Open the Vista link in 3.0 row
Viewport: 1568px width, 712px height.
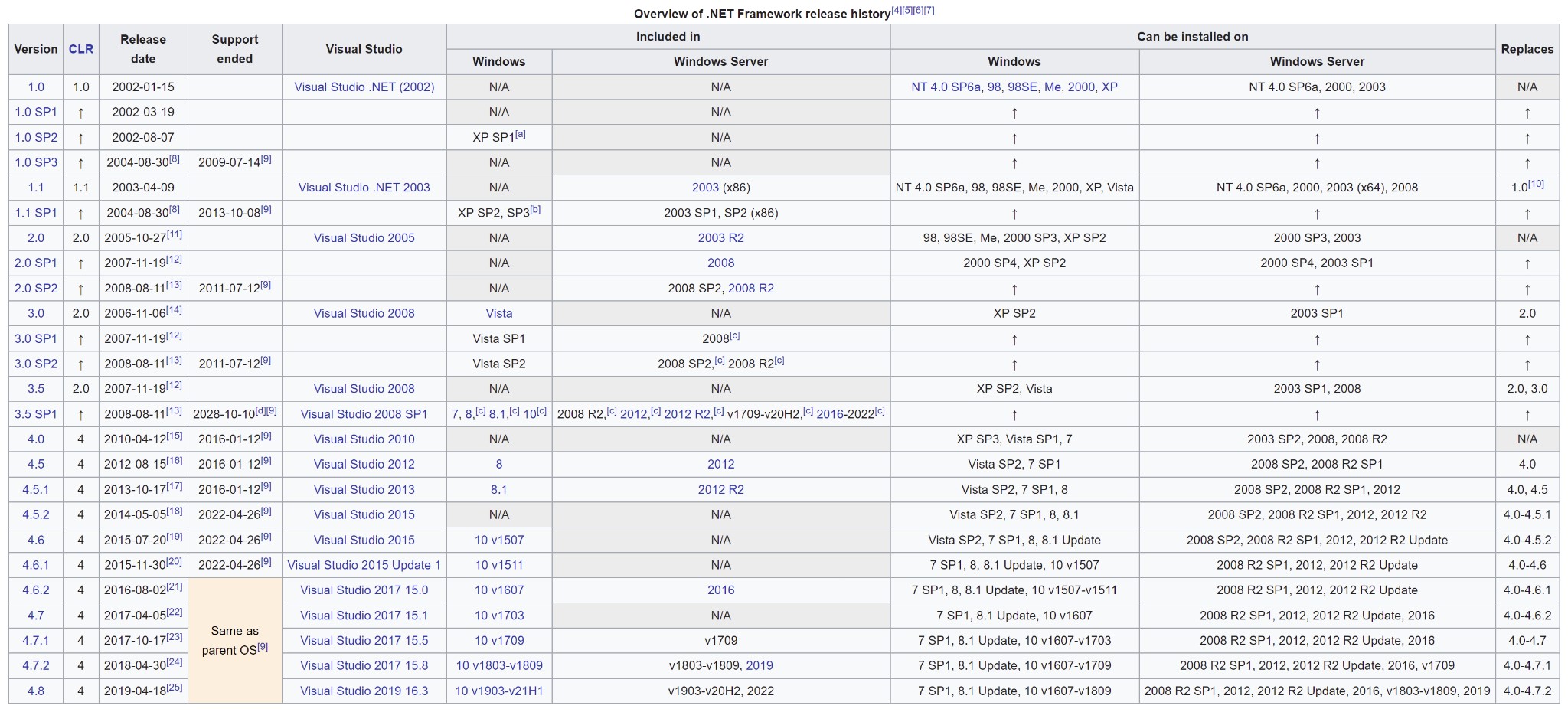(x=499, y=313)
